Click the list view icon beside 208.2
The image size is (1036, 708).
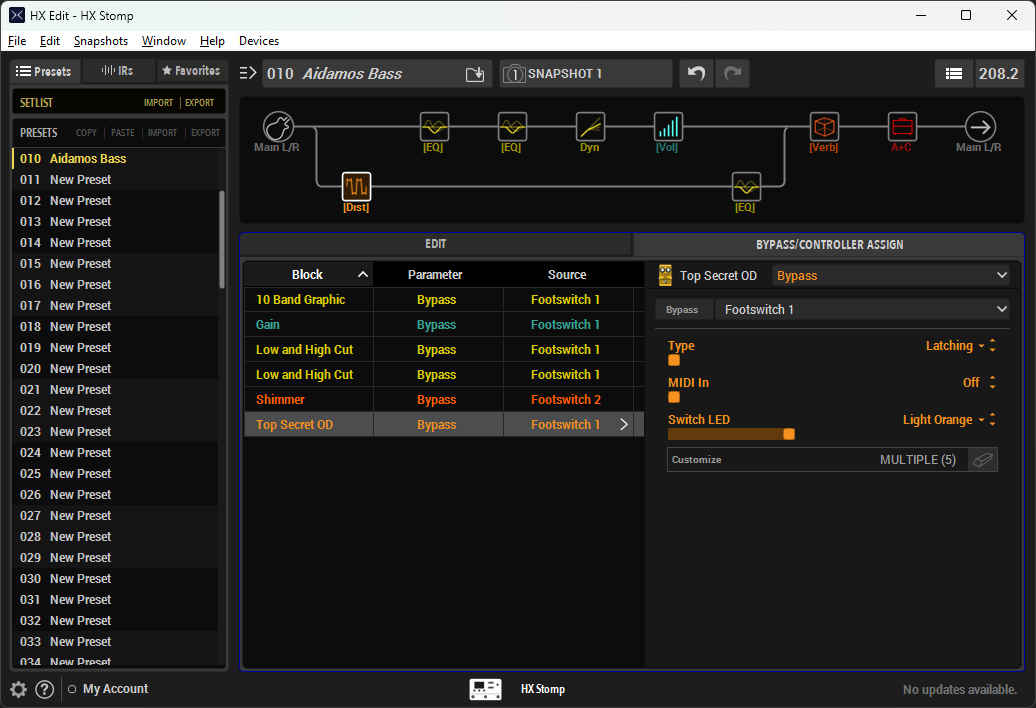coord(953,73)
